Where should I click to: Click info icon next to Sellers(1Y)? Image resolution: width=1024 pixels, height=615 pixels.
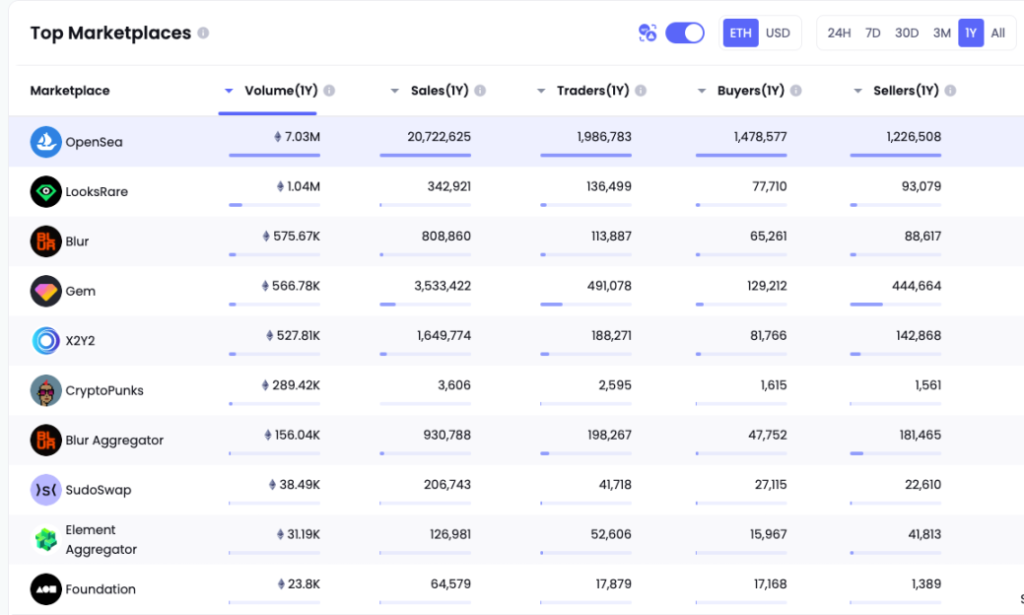coord(950,91)
